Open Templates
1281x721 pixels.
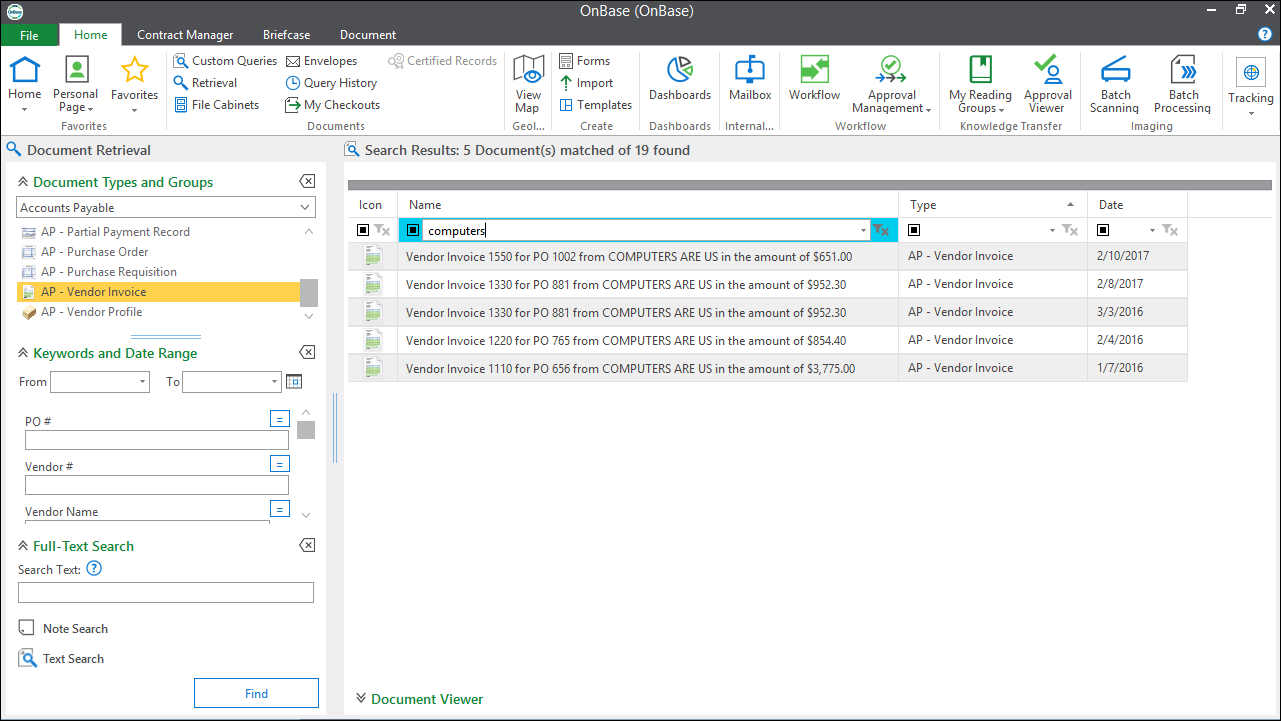coord(596,105)
